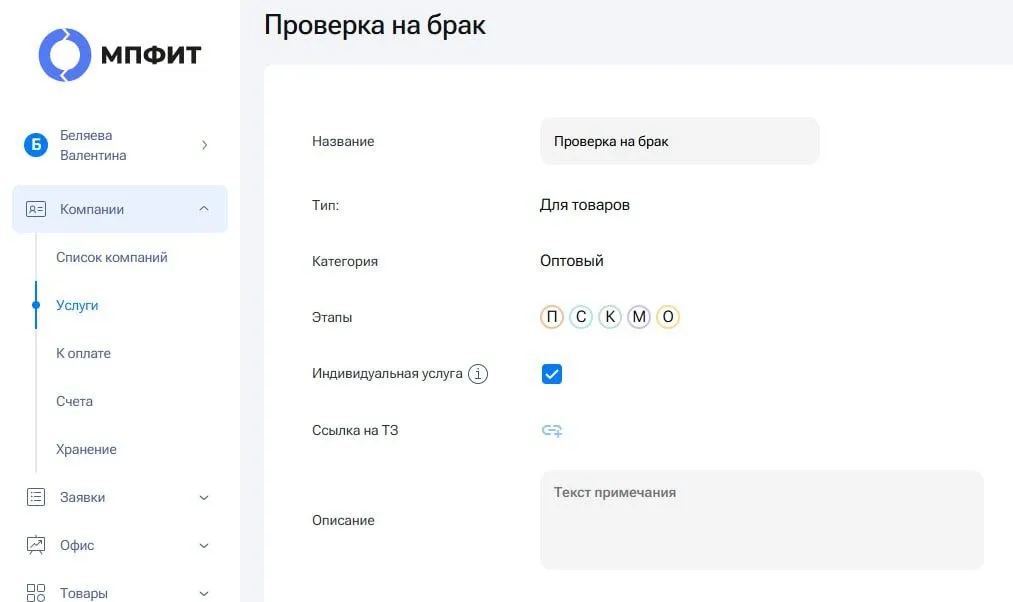Click the Компании card icon in sidebar
The image size is (1013, 602).
click(36, 209)
